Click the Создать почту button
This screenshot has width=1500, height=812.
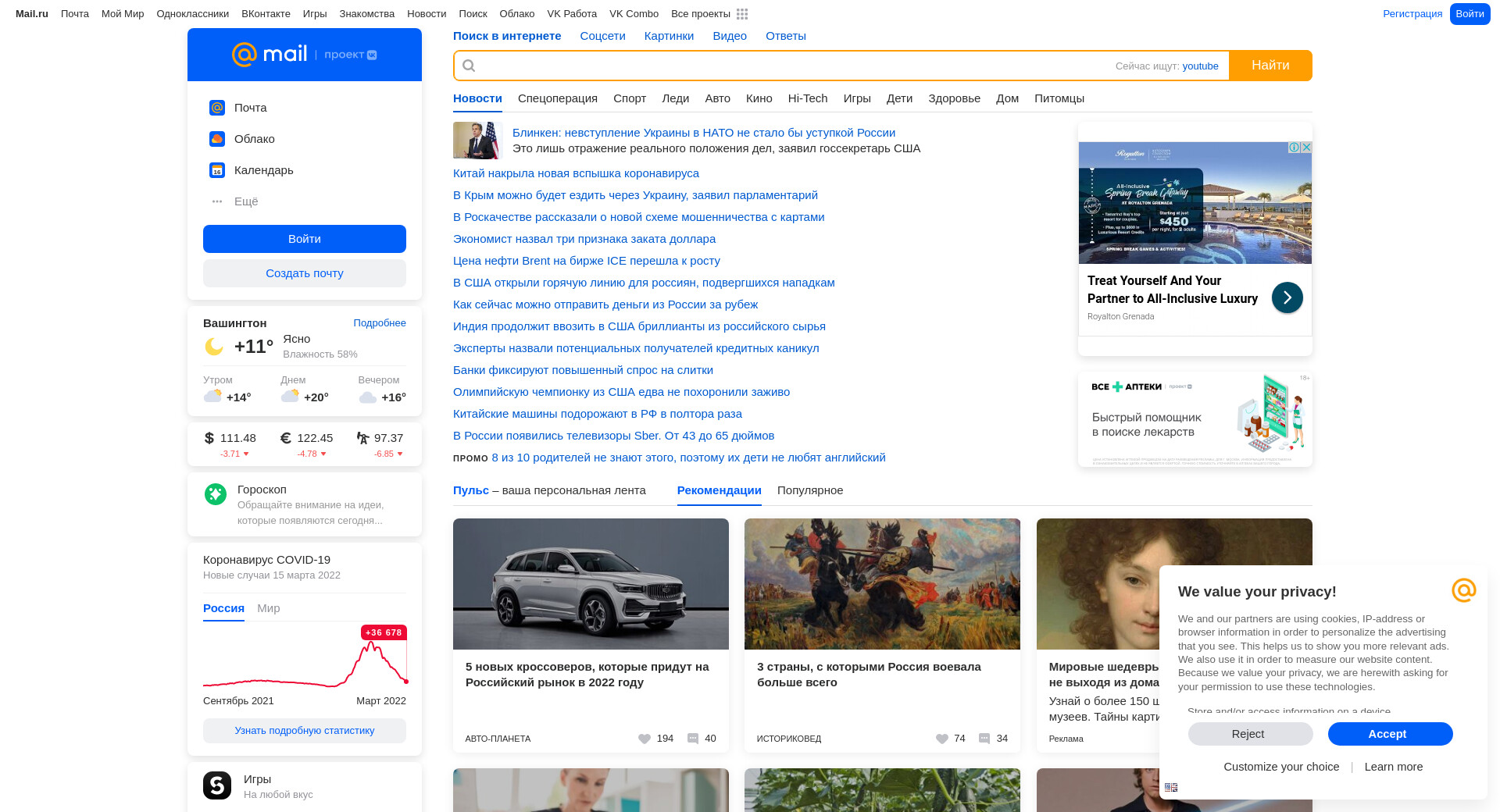[305, 273]
